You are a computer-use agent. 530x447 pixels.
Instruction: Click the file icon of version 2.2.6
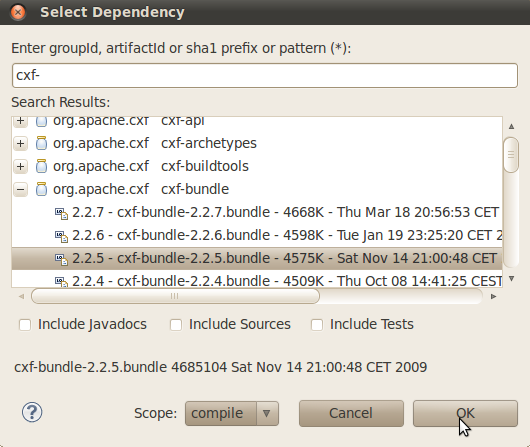coord(62,236)
